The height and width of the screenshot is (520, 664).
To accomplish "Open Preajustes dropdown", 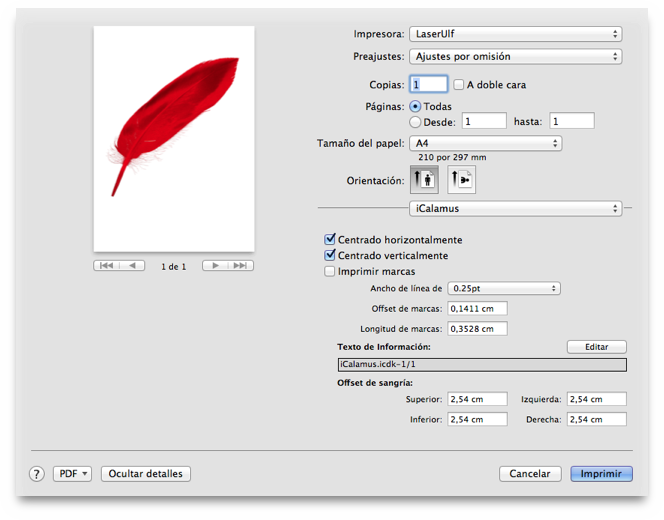I will point(515,56).
